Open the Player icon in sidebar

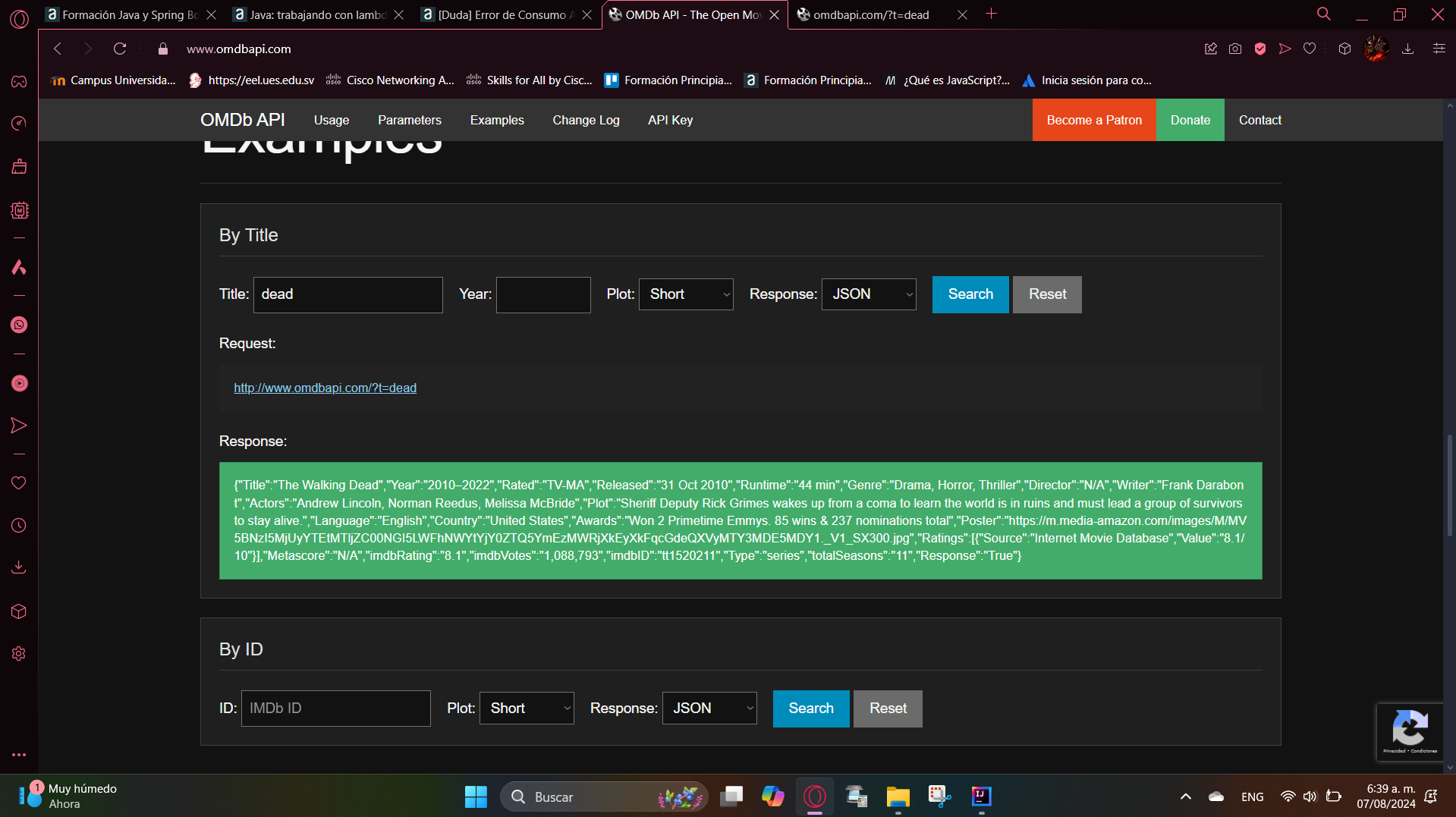coord(19,383)
